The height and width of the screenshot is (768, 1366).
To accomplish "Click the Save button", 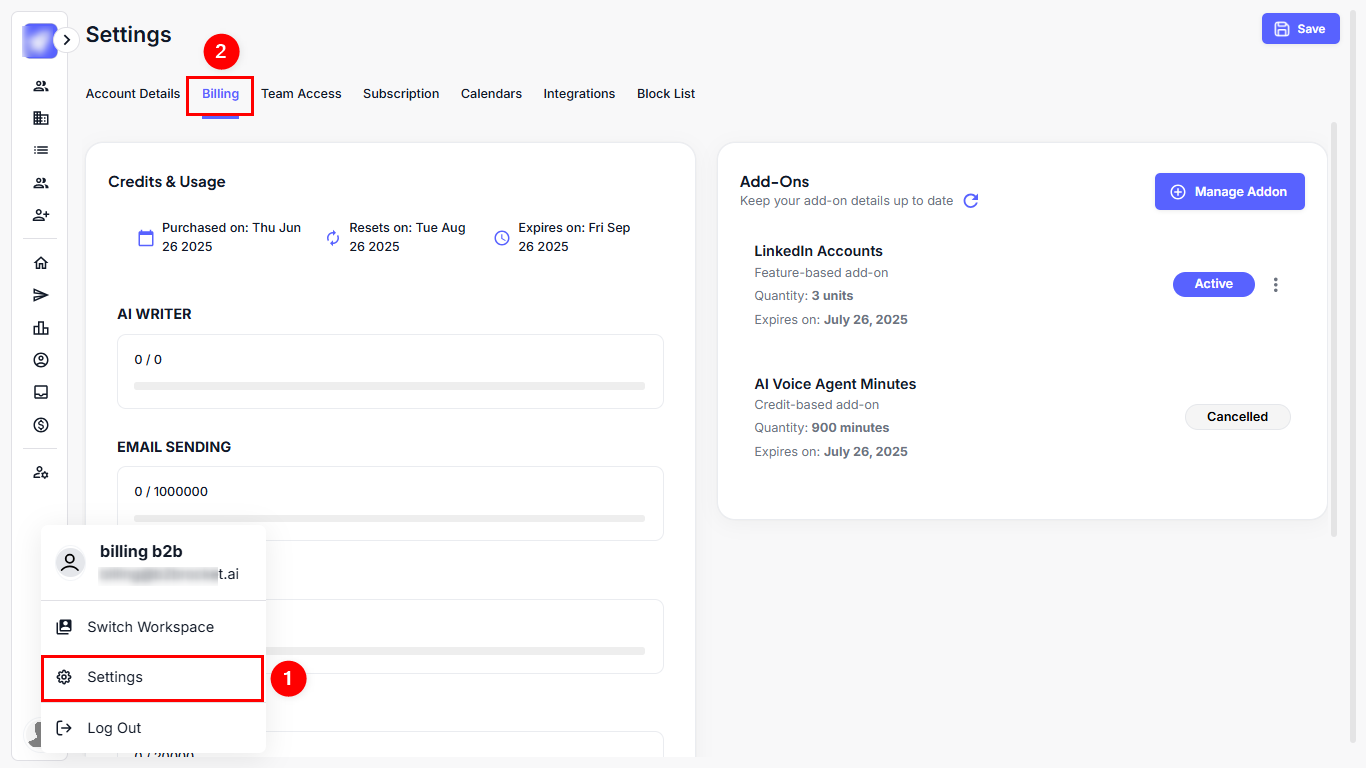I will (1300, 29).
